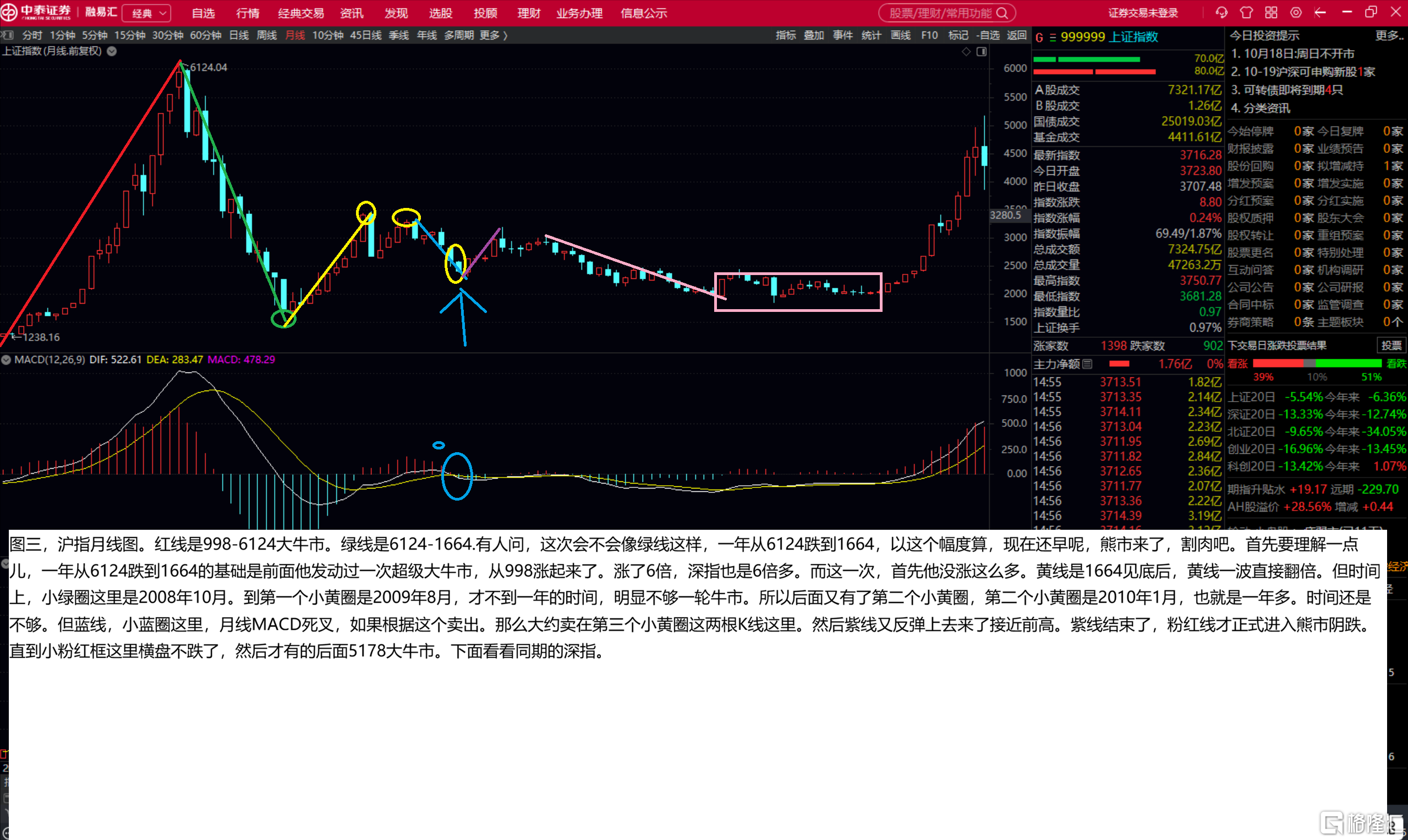Click list icon next to 主力净额

[x=1087, y=364]
